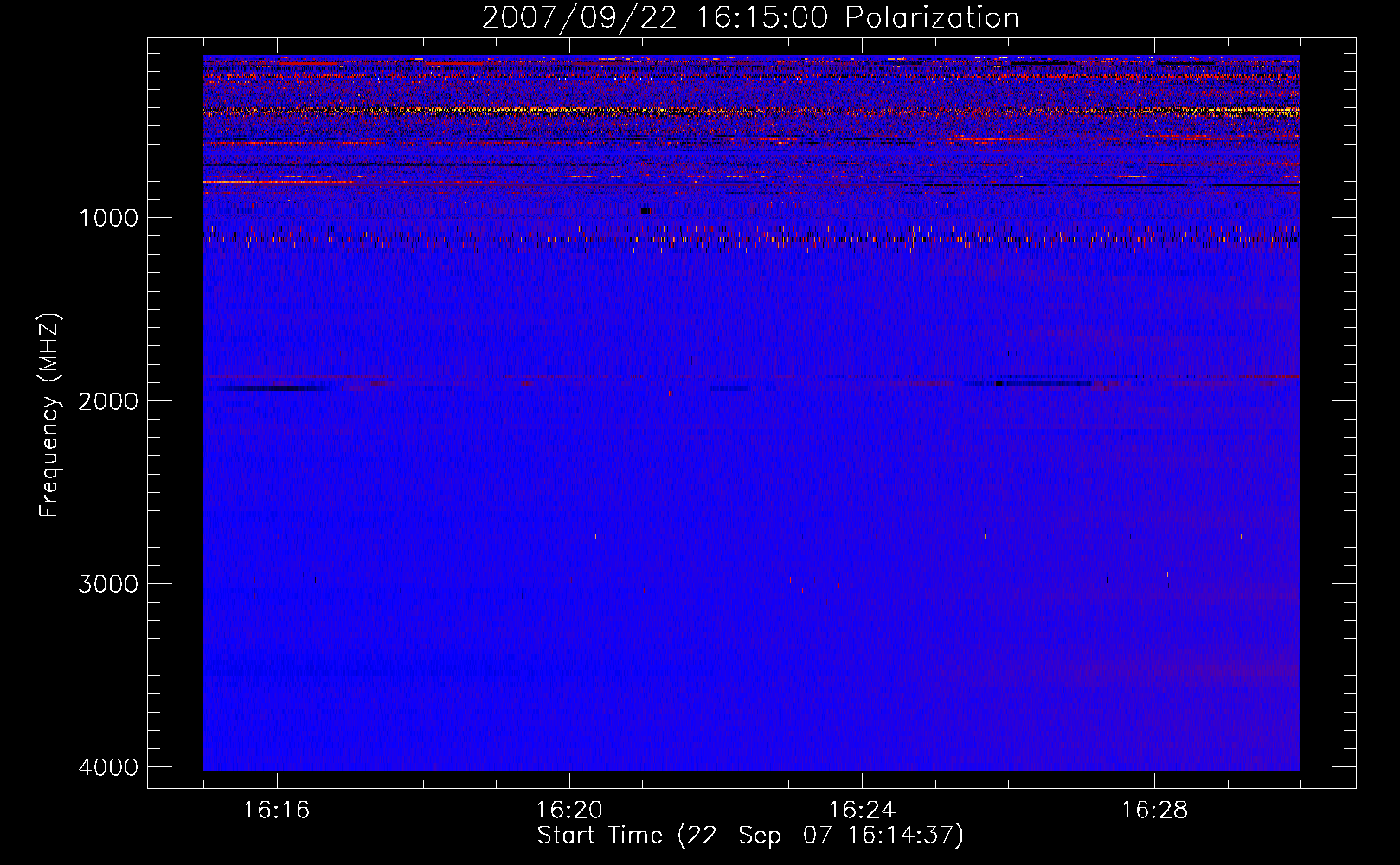Screen dimensions: 1400x865
Task: Click the 16:16 time tick label
Action: coord(277,811)
